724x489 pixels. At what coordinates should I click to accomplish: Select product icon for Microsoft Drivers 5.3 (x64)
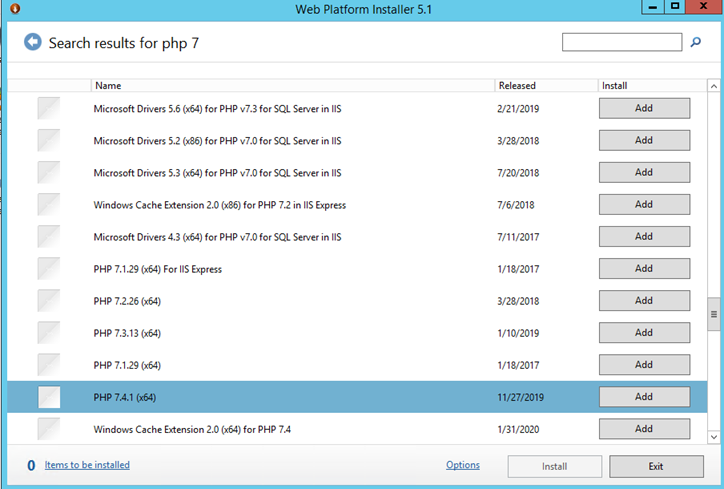[49, 173]
